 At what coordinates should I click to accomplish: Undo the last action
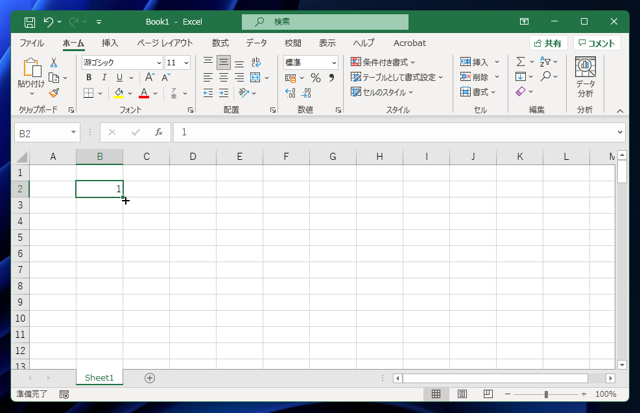click(x=48, y=22)
